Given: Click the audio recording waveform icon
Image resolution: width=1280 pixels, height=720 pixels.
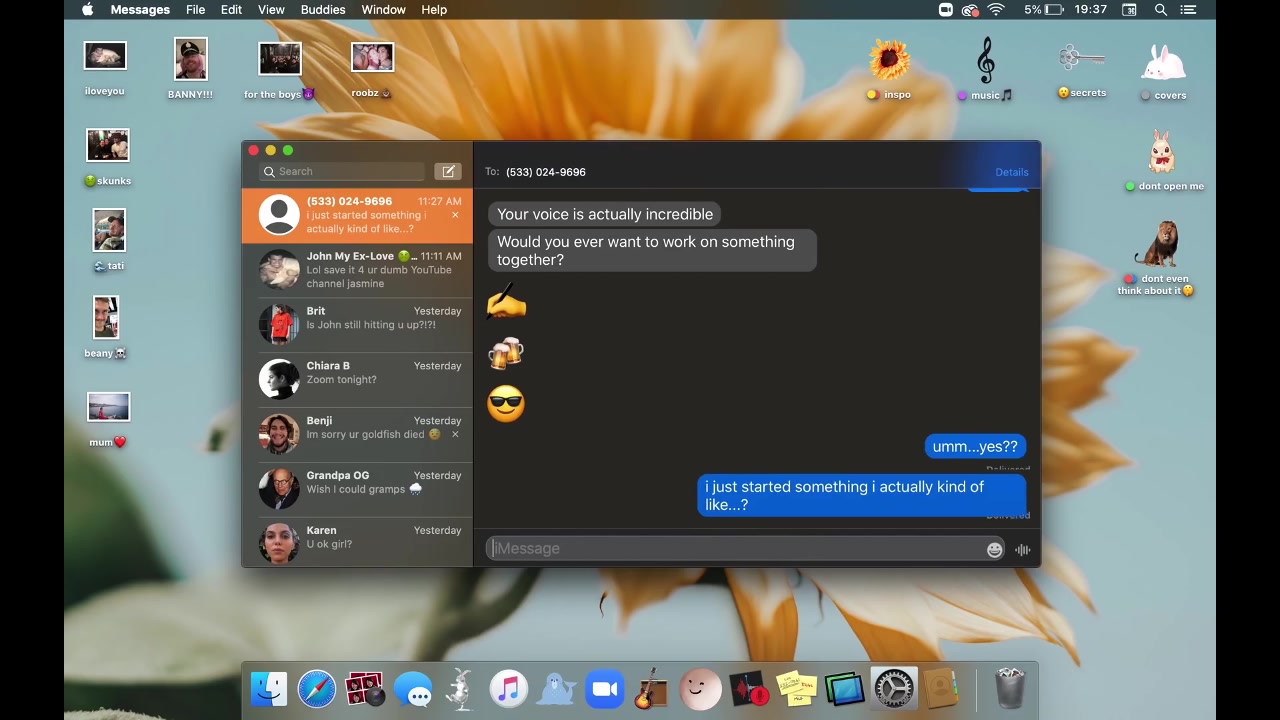Looking at the screenshot, I should tap(1022, 549).
